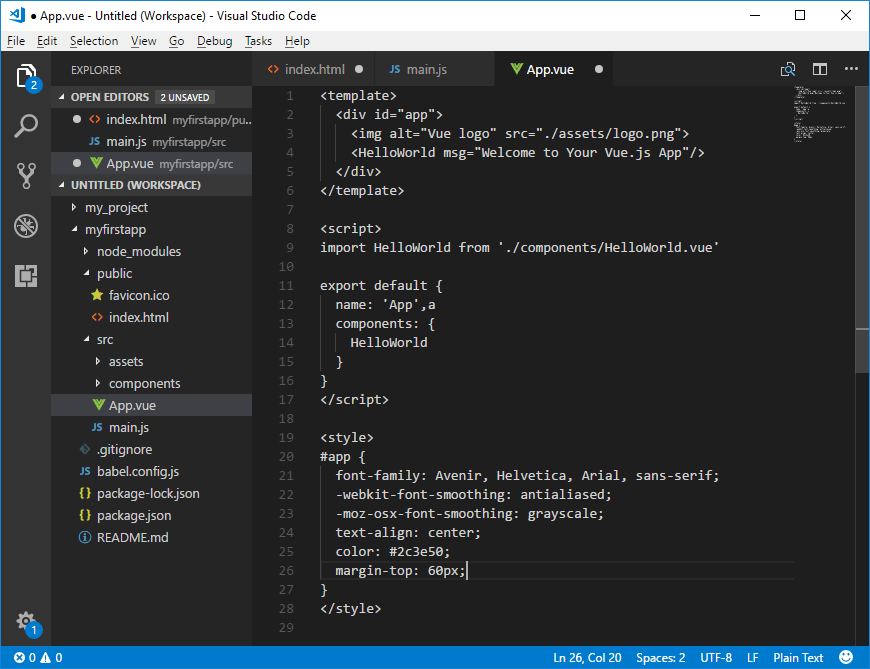Click the unsaved dot on App.vue tab
Screen dimensions: 870x669
tap(599, 69)
